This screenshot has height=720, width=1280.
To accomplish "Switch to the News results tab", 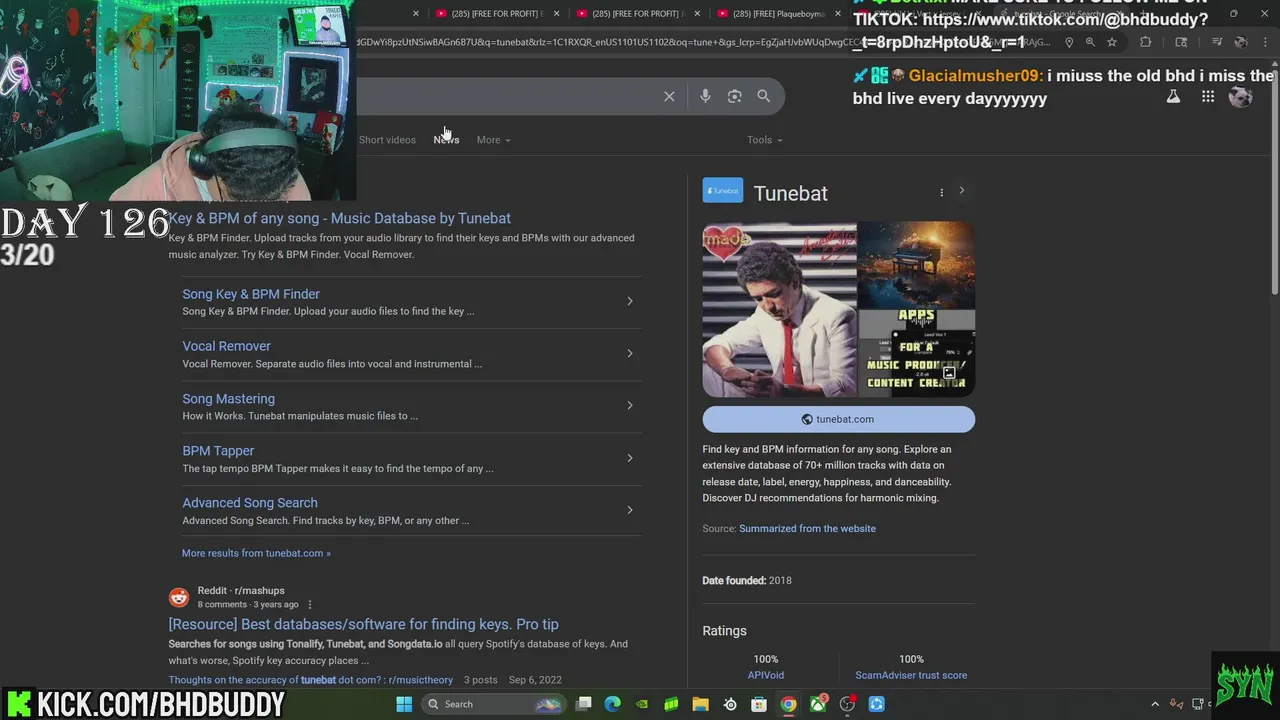I will tap(446, 140).
